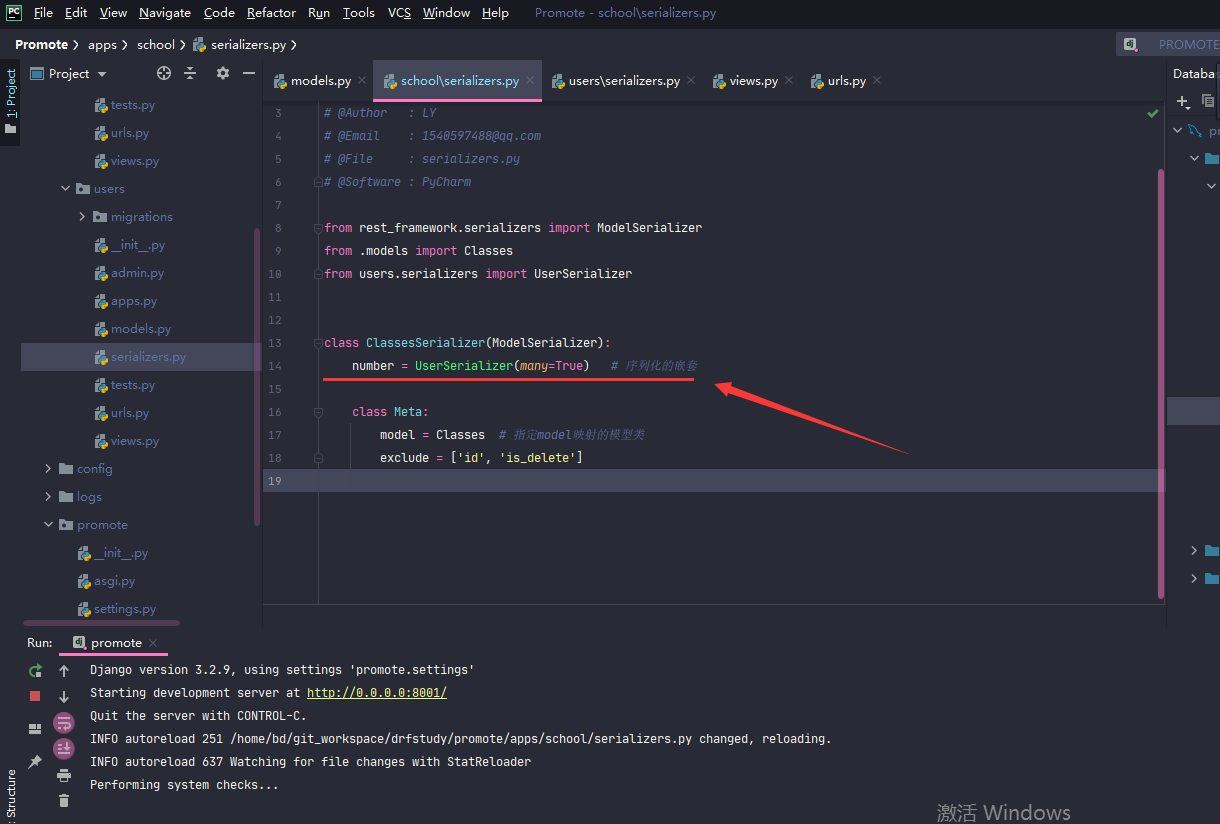Click the editor vertical scrollbar
Viewport: 1220px width, 824px height.
coord(1161,383)
